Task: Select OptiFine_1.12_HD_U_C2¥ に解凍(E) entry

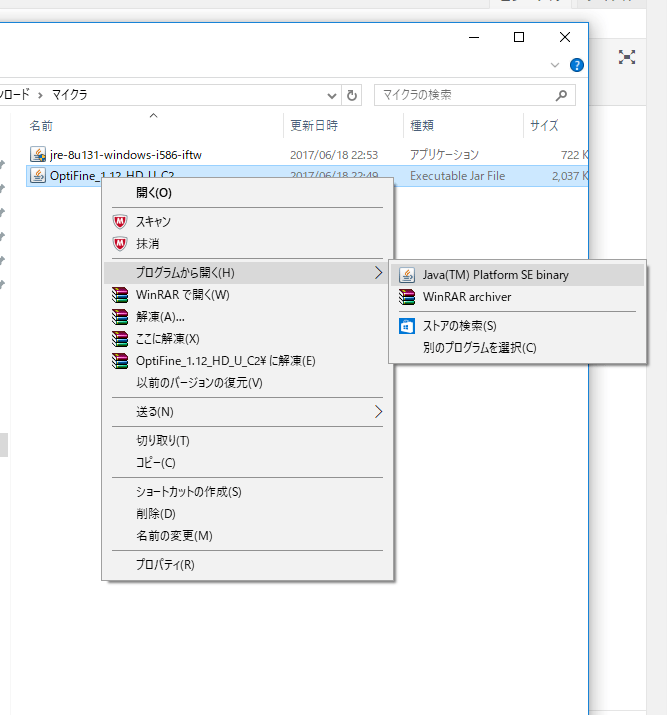Action: pos(248,361)
